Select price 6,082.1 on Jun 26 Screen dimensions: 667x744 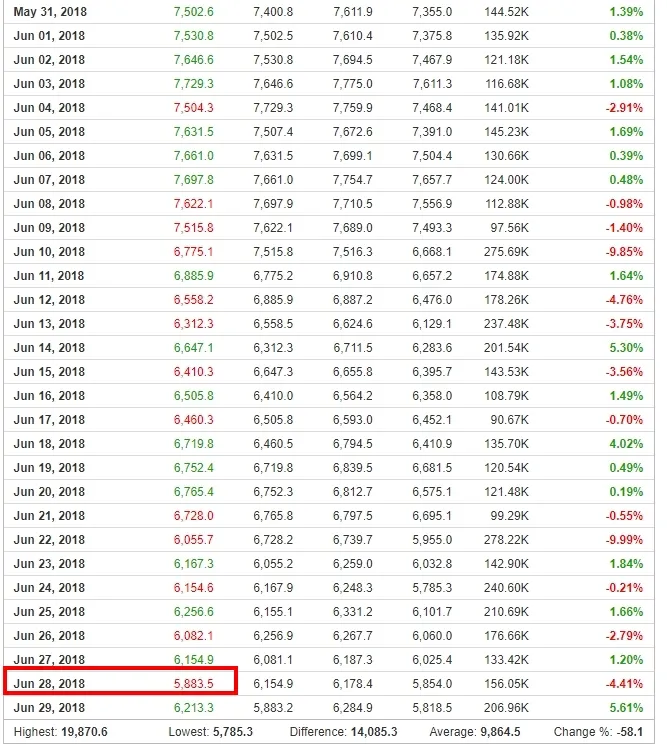click(x=194, y=636)
